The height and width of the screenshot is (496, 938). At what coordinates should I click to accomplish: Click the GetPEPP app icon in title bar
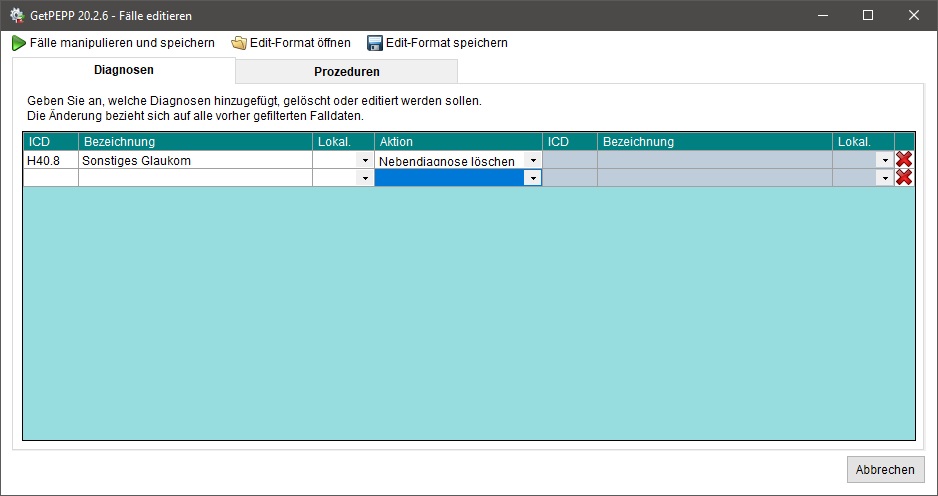(17, 15)
